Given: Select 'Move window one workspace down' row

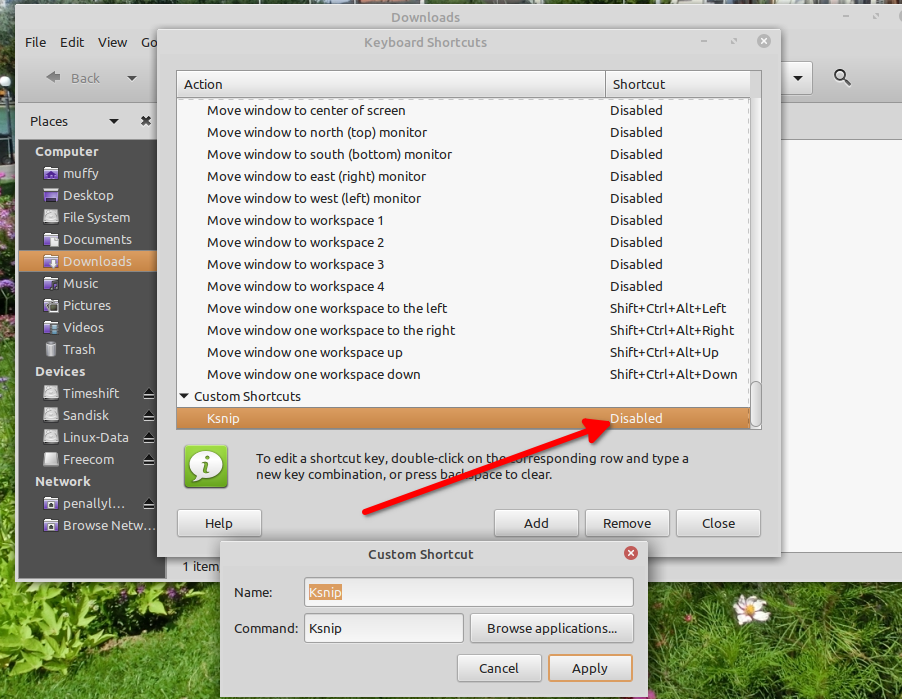Looking at the screenshot, I should point(463,374).
